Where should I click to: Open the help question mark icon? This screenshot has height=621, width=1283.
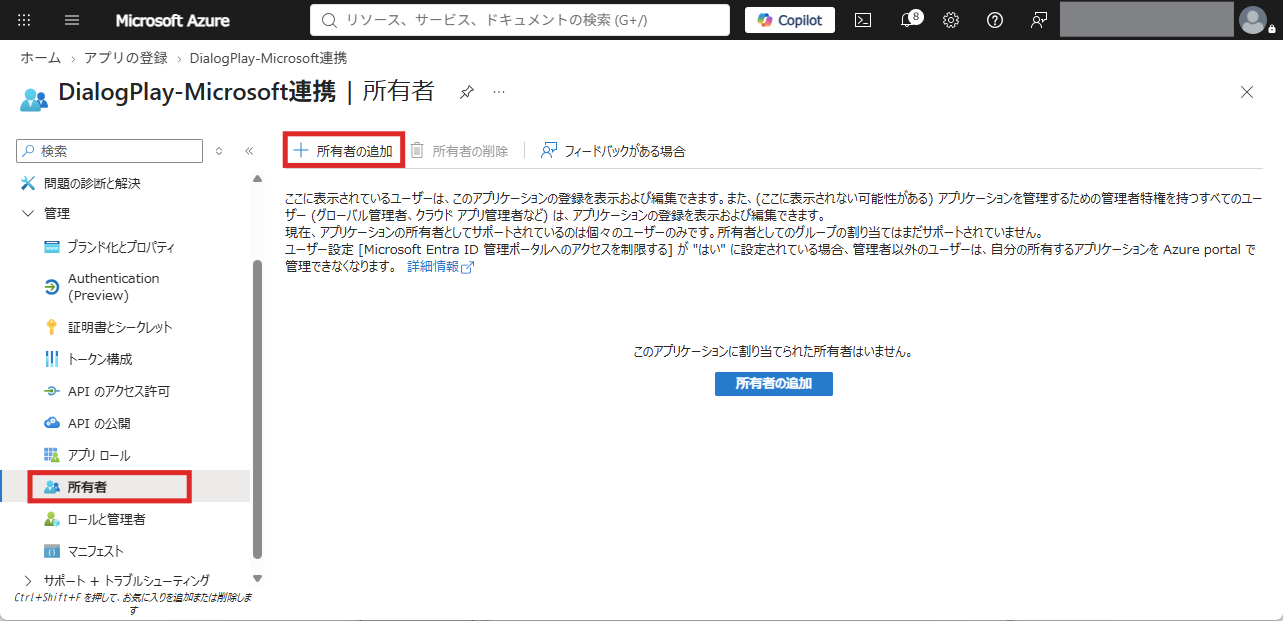[995, 20]
